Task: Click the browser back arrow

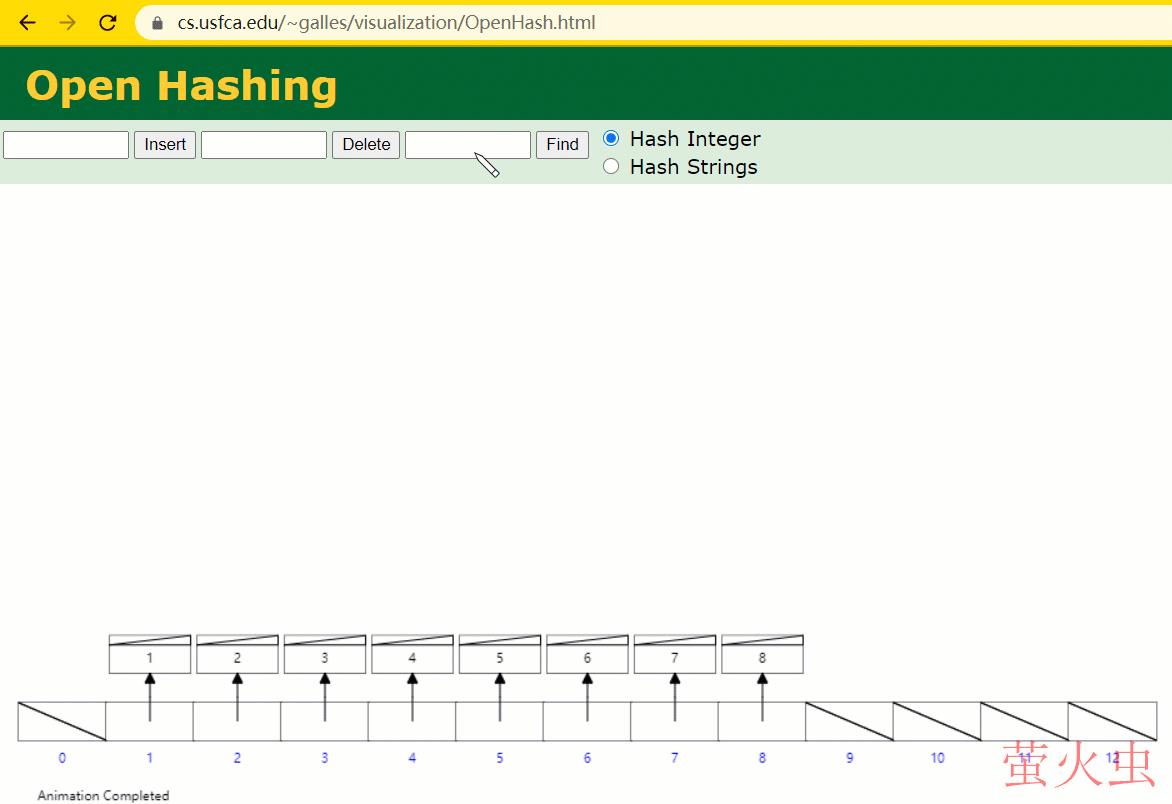Action: click(x=27, y=22)
